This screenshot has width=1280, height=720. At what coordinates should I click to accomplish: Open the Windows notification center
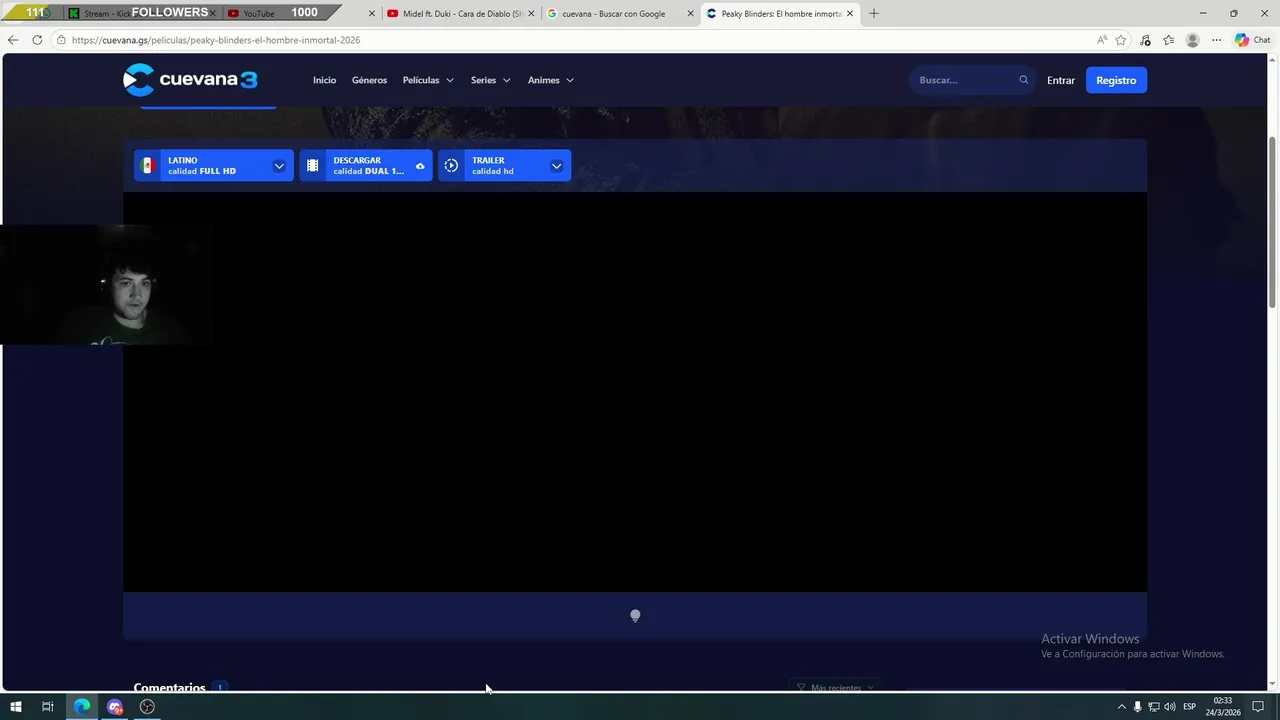[x=1259, y=707]
